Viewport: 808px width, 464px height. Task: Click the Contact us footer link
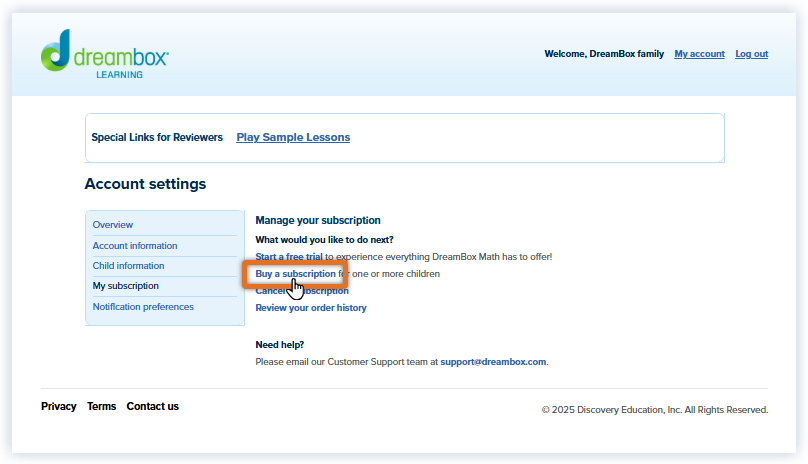153,406
